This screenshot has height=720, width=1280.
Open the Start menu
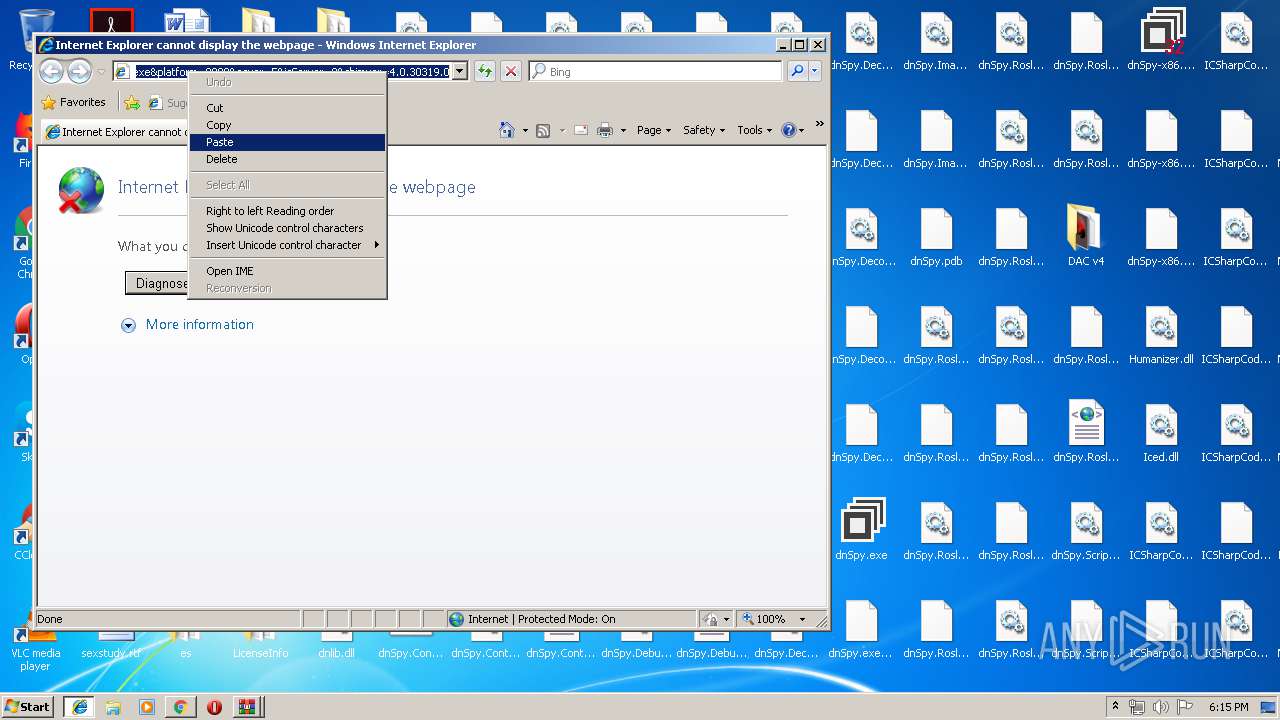28,706
